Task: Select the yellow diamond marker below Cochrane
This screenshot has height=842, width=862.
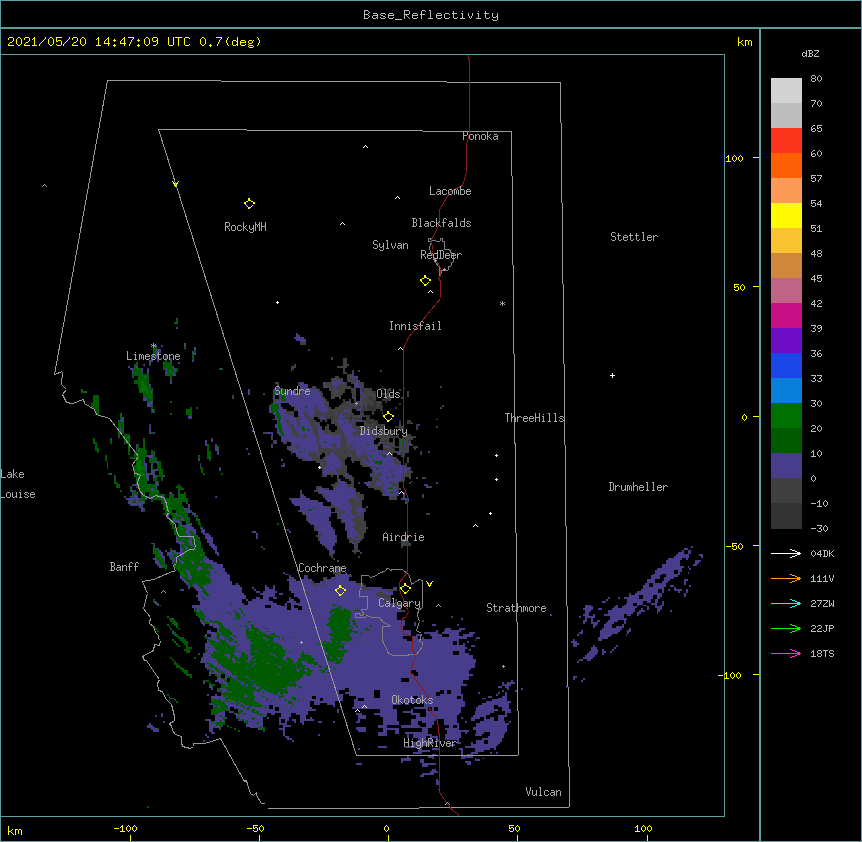Action: [340, 591]
